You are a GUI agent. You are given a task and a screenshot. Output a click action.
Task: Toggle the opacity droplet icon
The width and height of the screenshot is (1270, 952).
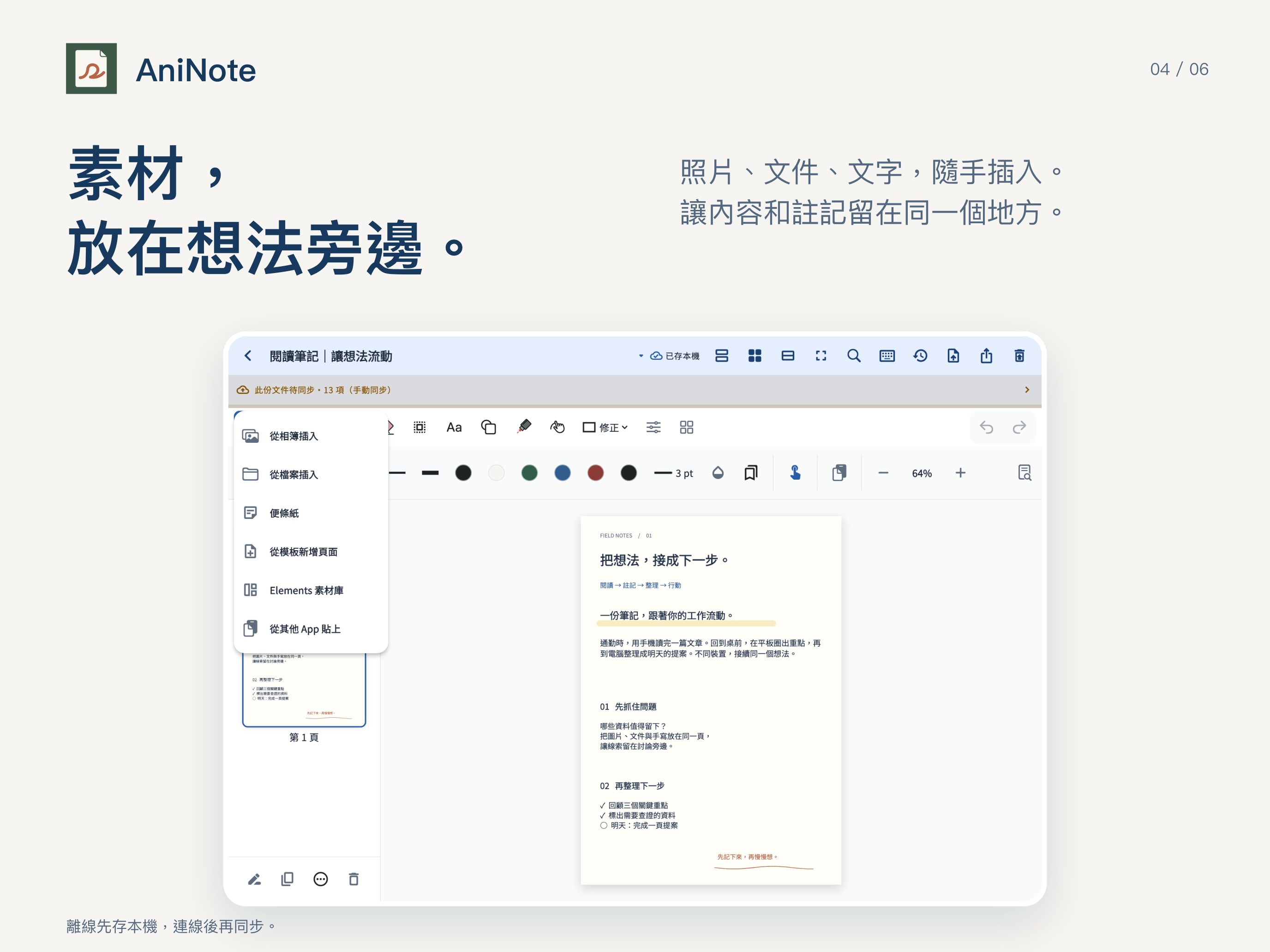(718, 473)
